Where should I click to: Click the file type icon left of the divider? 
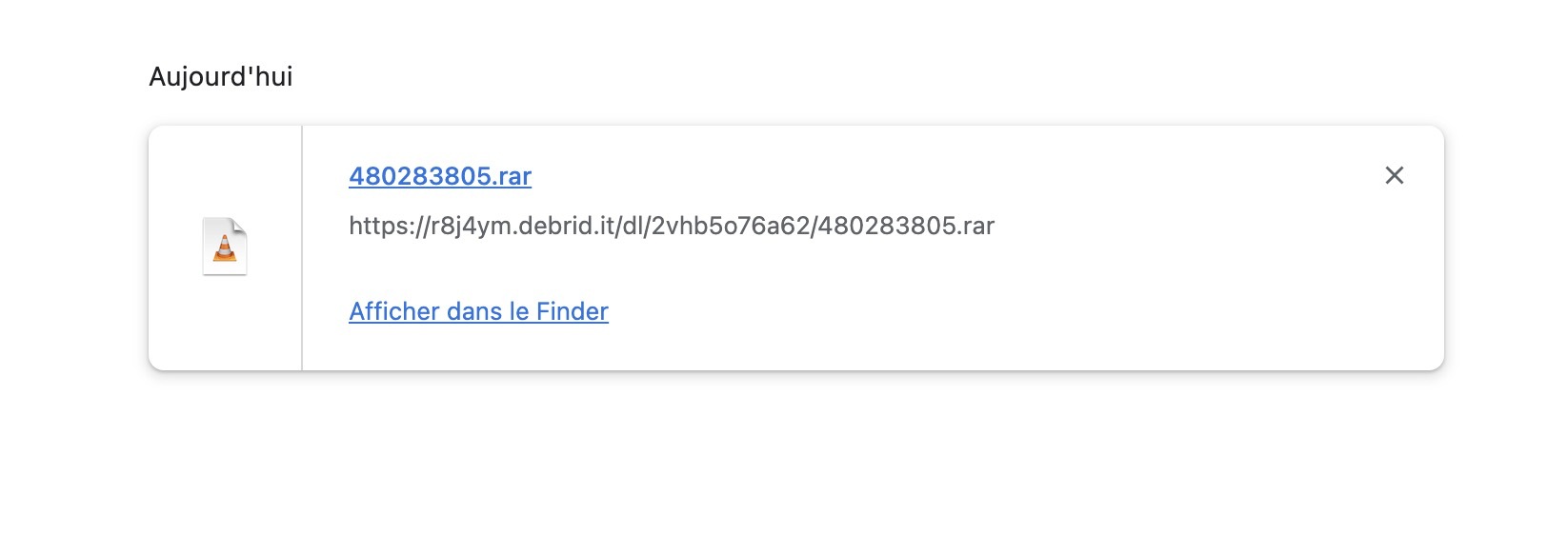click(x=225, y=247)
